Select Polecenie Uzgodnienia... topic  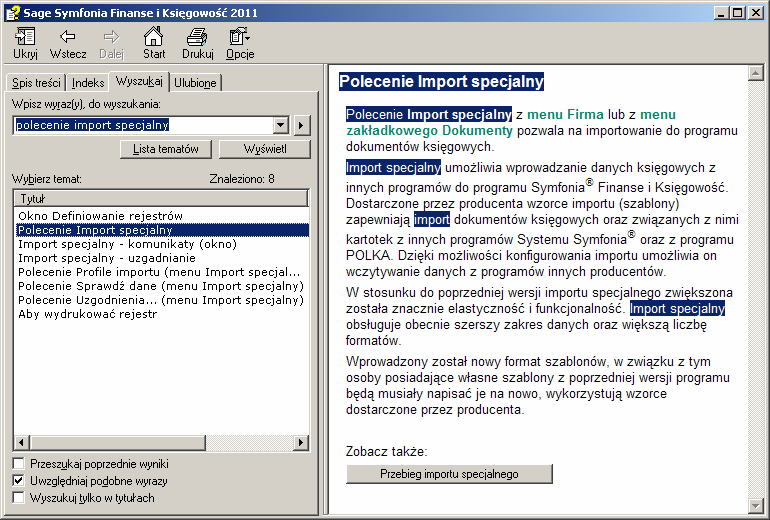161,300
